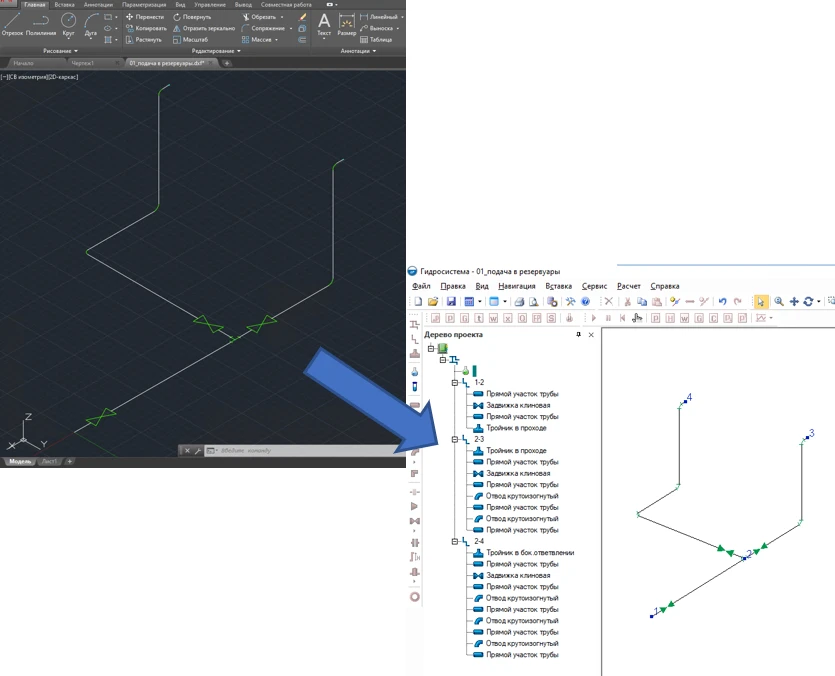The width and height of the screenshot is (835, 676).
Task: Click the Save icon in Гидросистема toolbar
Action: 451,301
